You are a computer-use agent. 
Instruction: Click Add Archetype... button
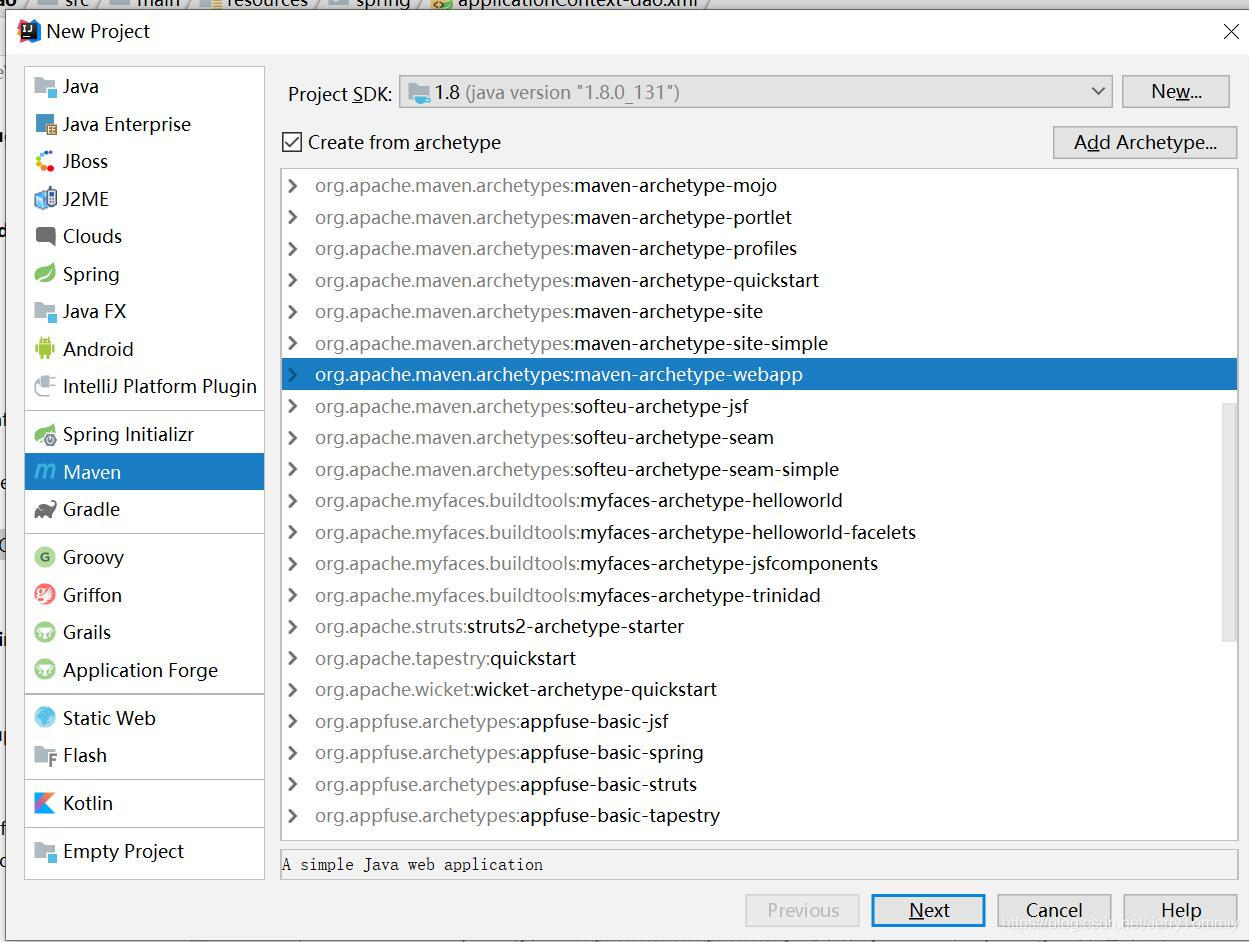coord(1145,142)
